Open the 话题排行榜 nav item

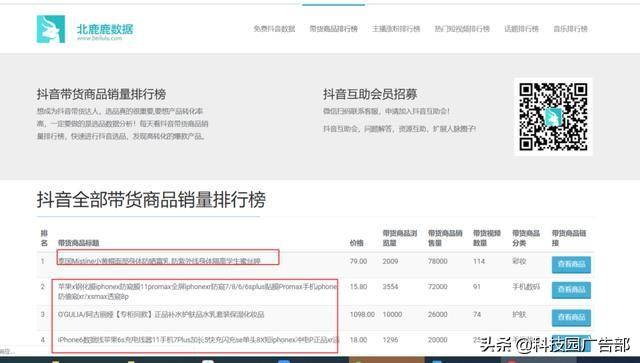(x=521, y=29)
